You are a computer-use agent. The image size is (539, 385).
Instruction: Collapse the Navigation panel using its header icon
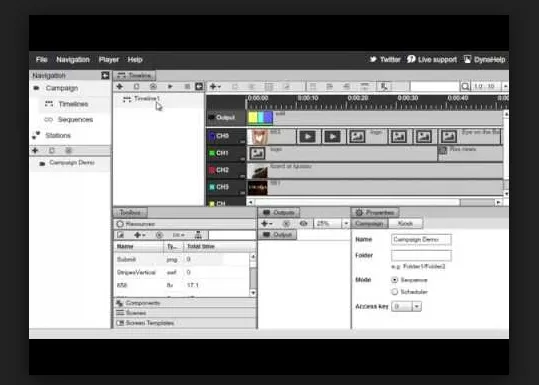105,75
